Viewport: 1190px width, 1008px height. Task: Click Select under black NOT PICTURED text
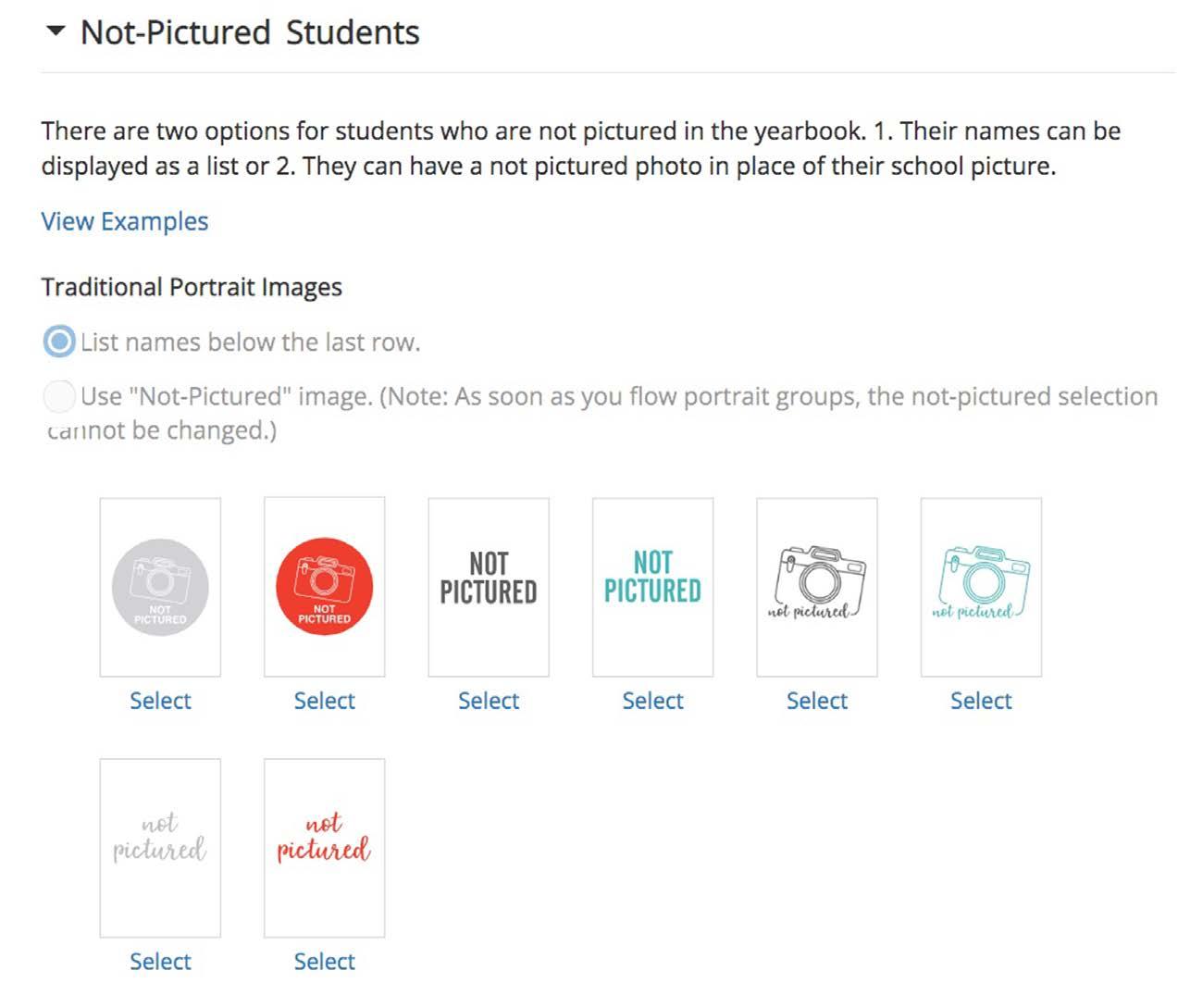pos(489,701)
